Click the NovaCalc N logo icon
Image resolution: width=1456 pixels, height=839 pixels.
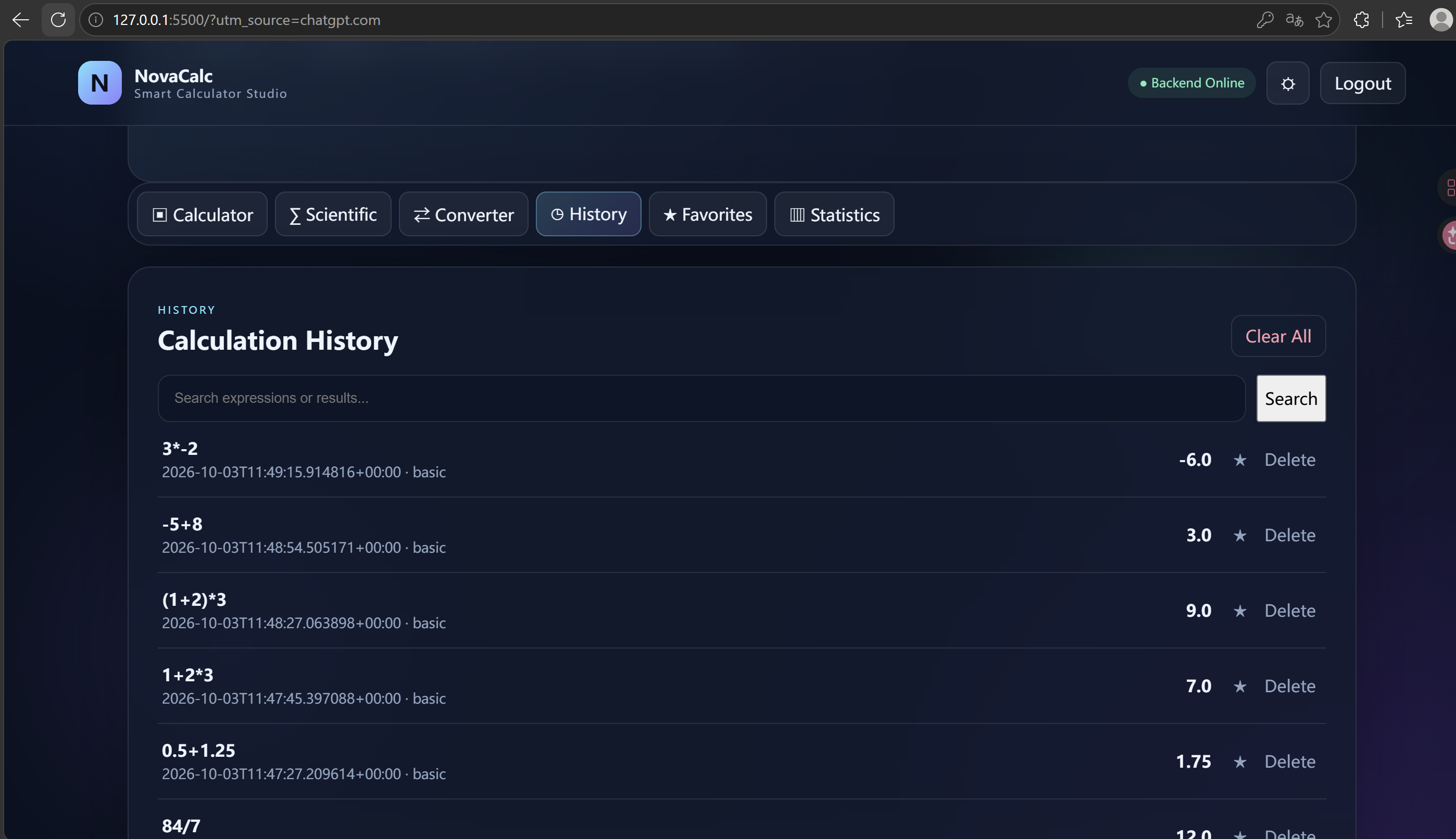[99, 83]
